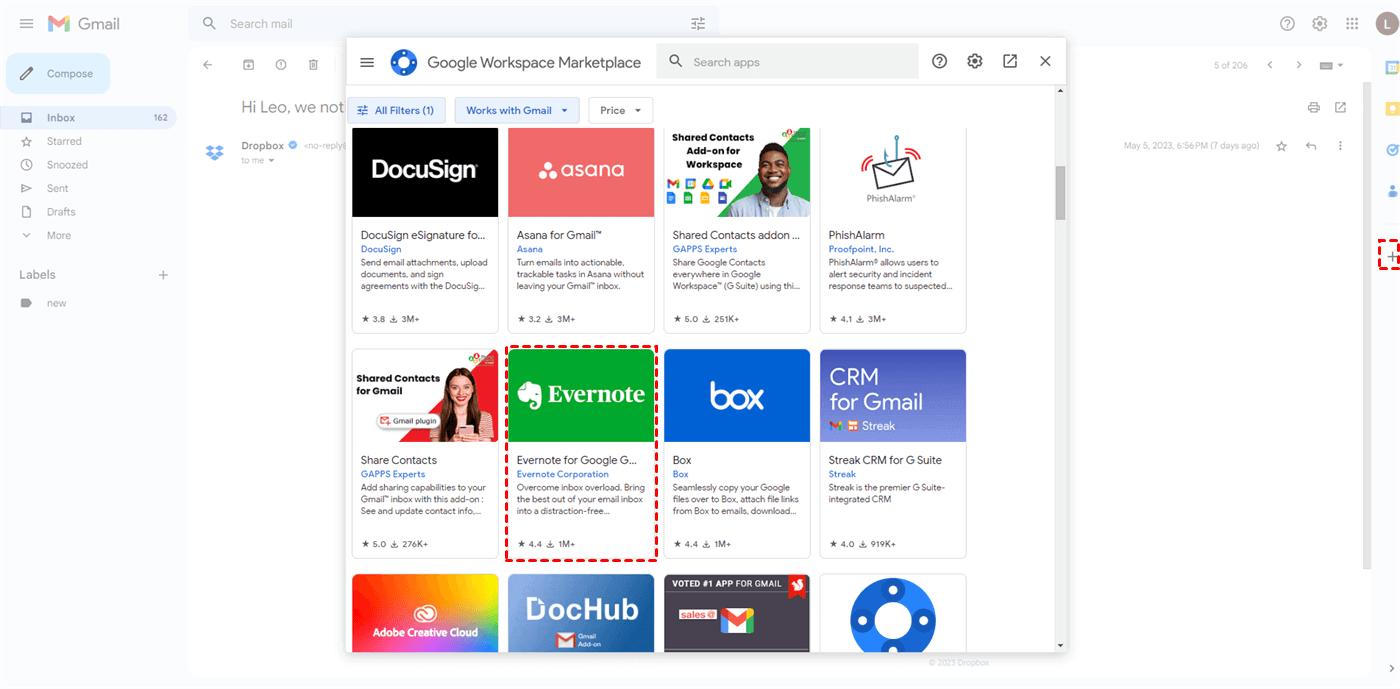Open the Streak CRM for Gmail banner

893,396
